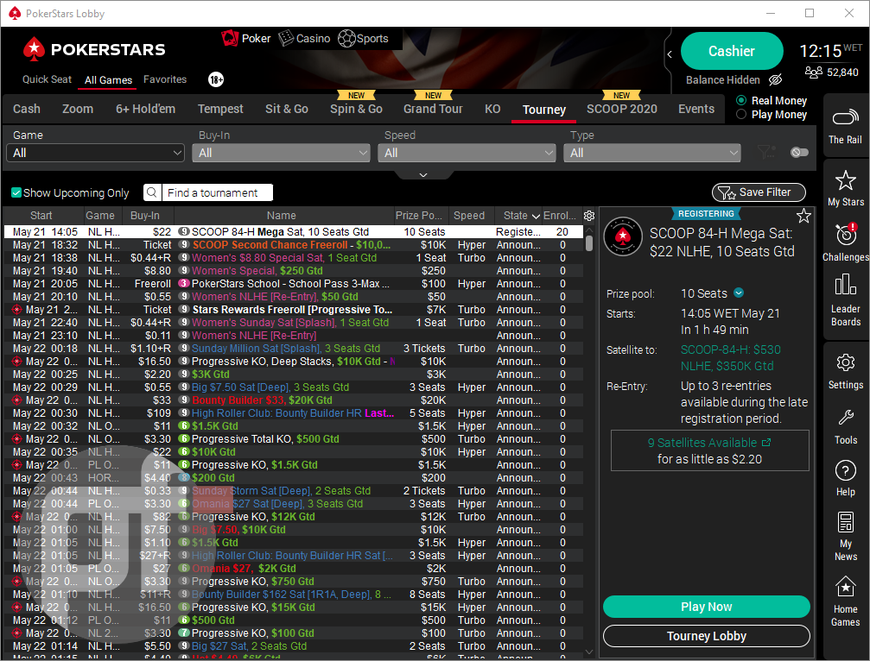Uncheck Show Upcoming Only checkbox
Image resolution: width=870 pixels, height=661 pixels.
16,193
